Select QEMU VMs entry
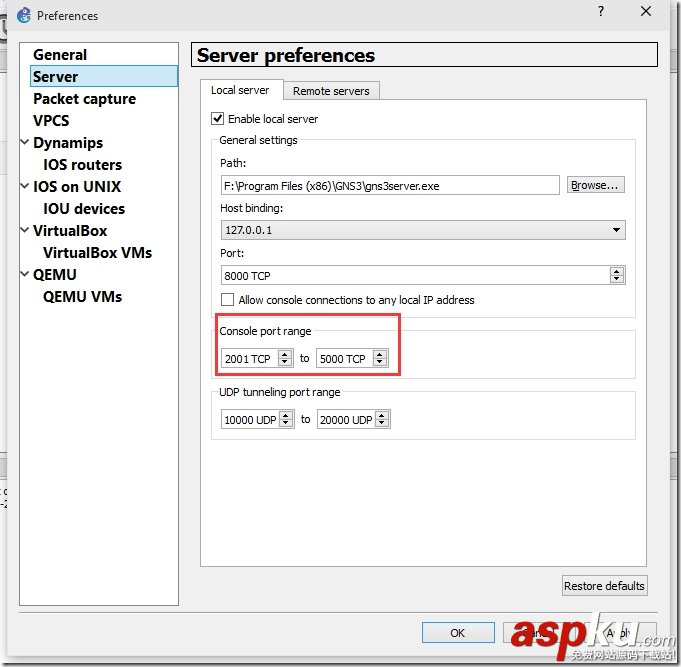Viewport: 681px width, 667px height. 82,297
